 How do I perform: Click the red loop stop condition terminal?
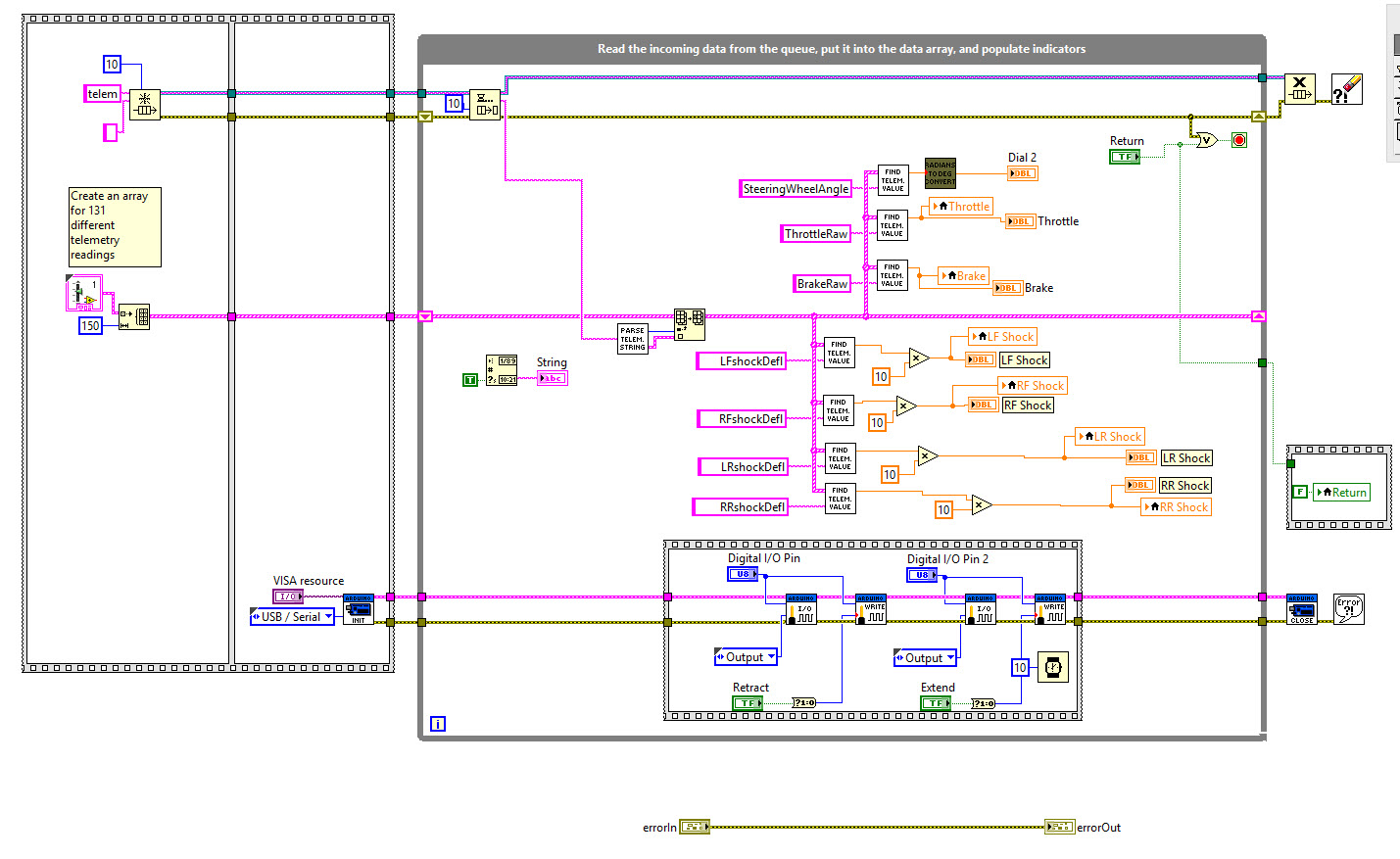tap(1239, 140)
